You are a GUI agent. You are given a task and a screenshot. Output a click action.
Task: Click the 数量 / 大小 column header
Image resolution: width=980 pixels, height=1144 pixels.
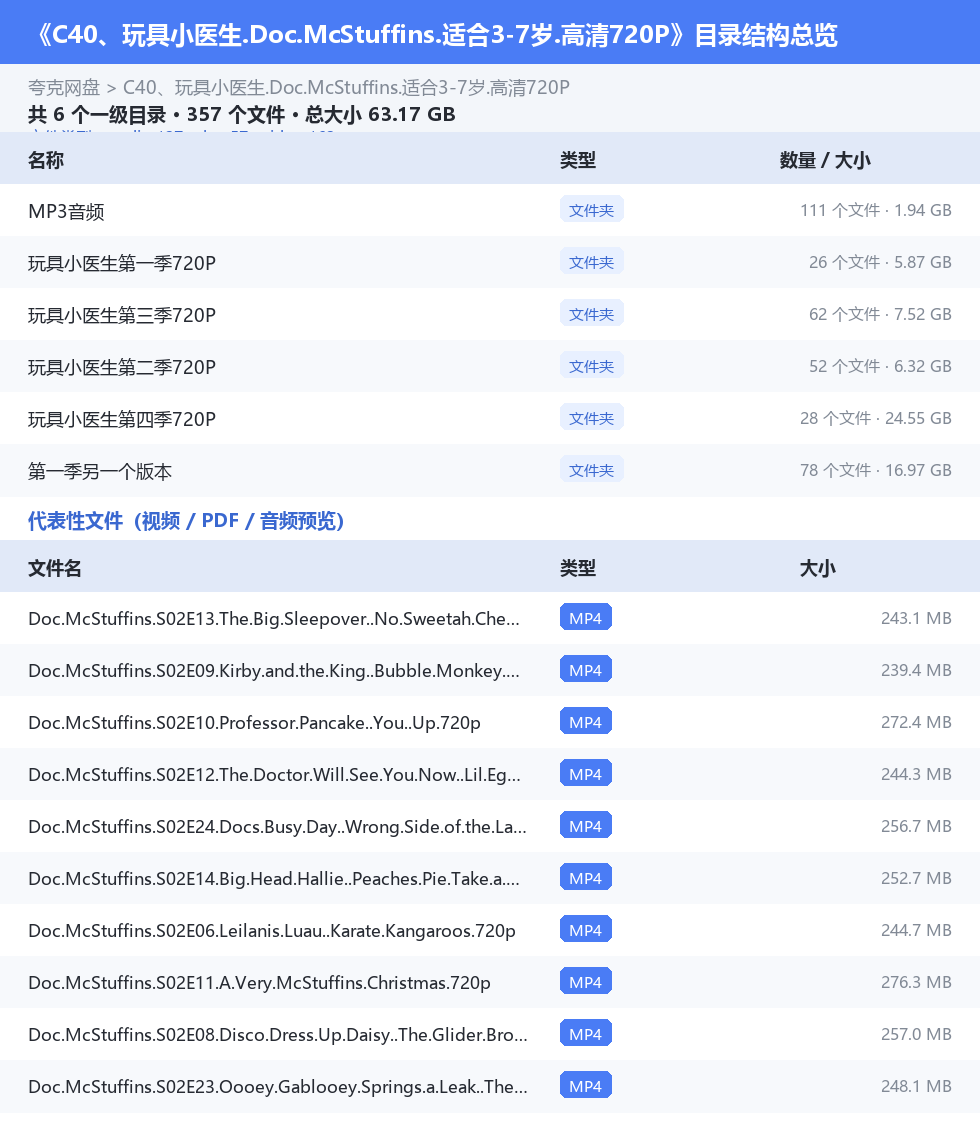coord(825,160)
